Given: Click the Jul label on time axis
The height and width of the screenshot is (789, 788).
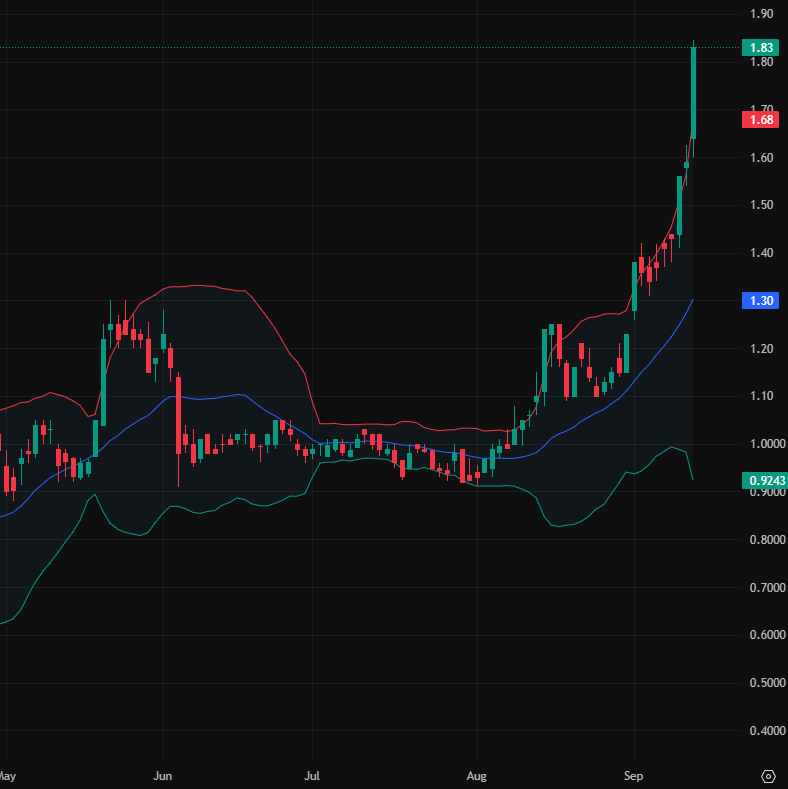Looking at the screenshot, I should [x=312, y=776].
